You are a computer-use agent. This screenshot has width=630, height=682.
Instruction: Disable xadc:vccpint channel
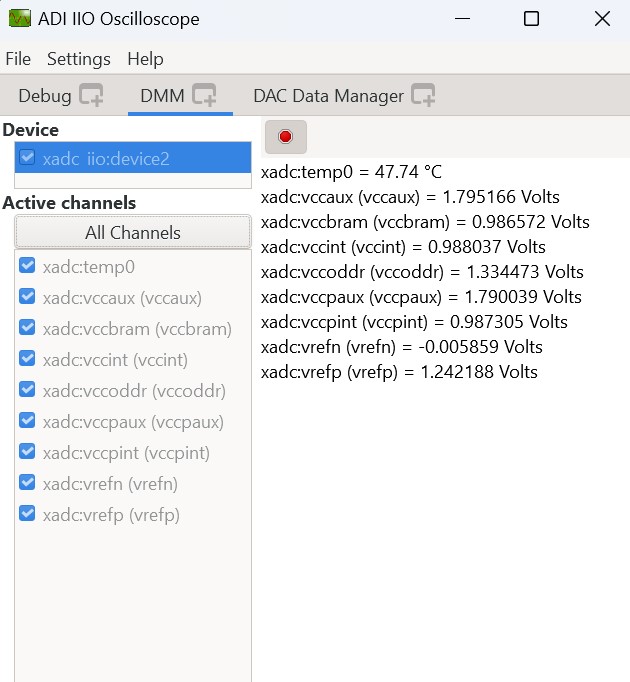pos(27,451)
